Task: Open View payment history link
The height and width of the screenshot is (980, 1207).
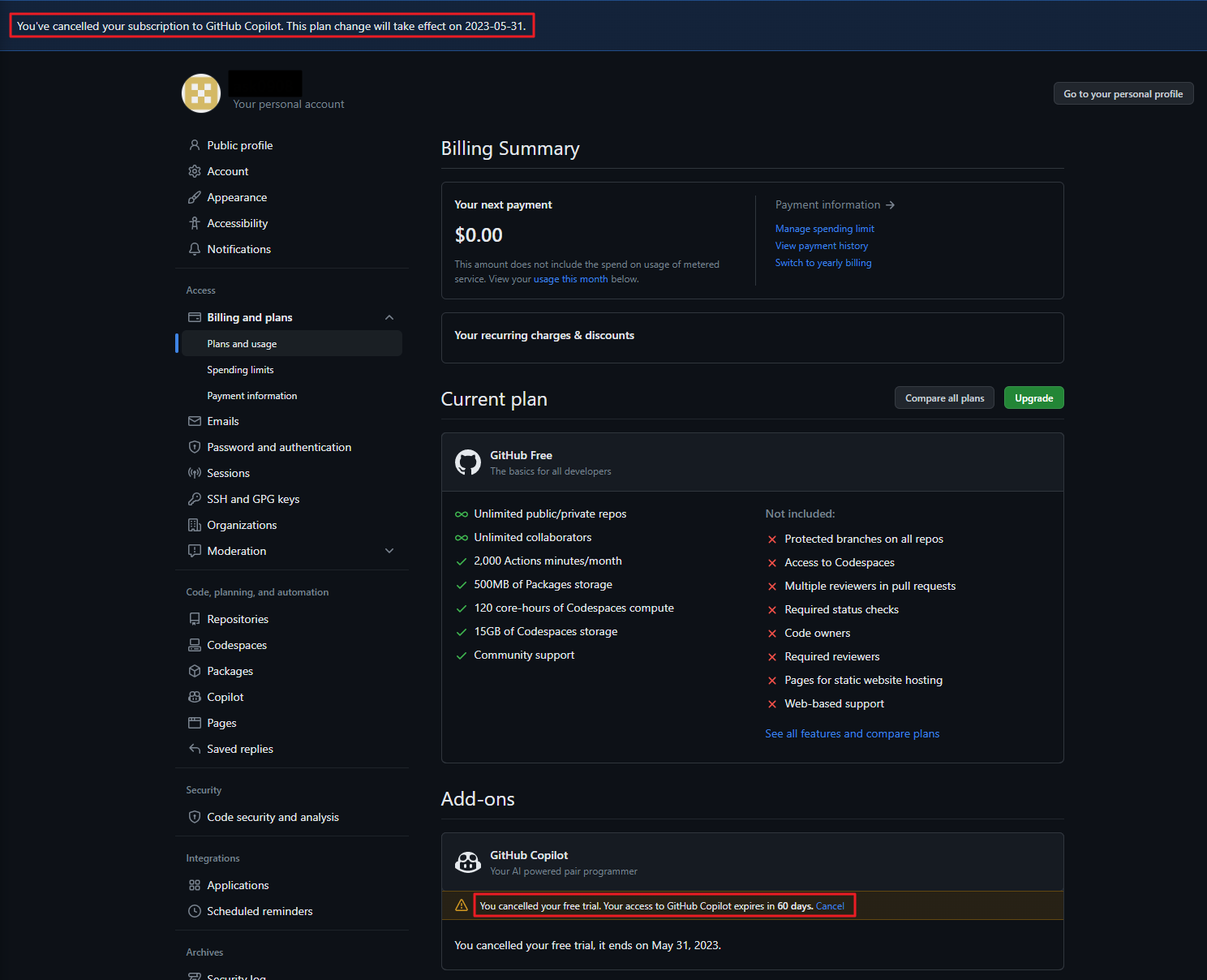Action: pyautogui.click(x=822, y=246)
